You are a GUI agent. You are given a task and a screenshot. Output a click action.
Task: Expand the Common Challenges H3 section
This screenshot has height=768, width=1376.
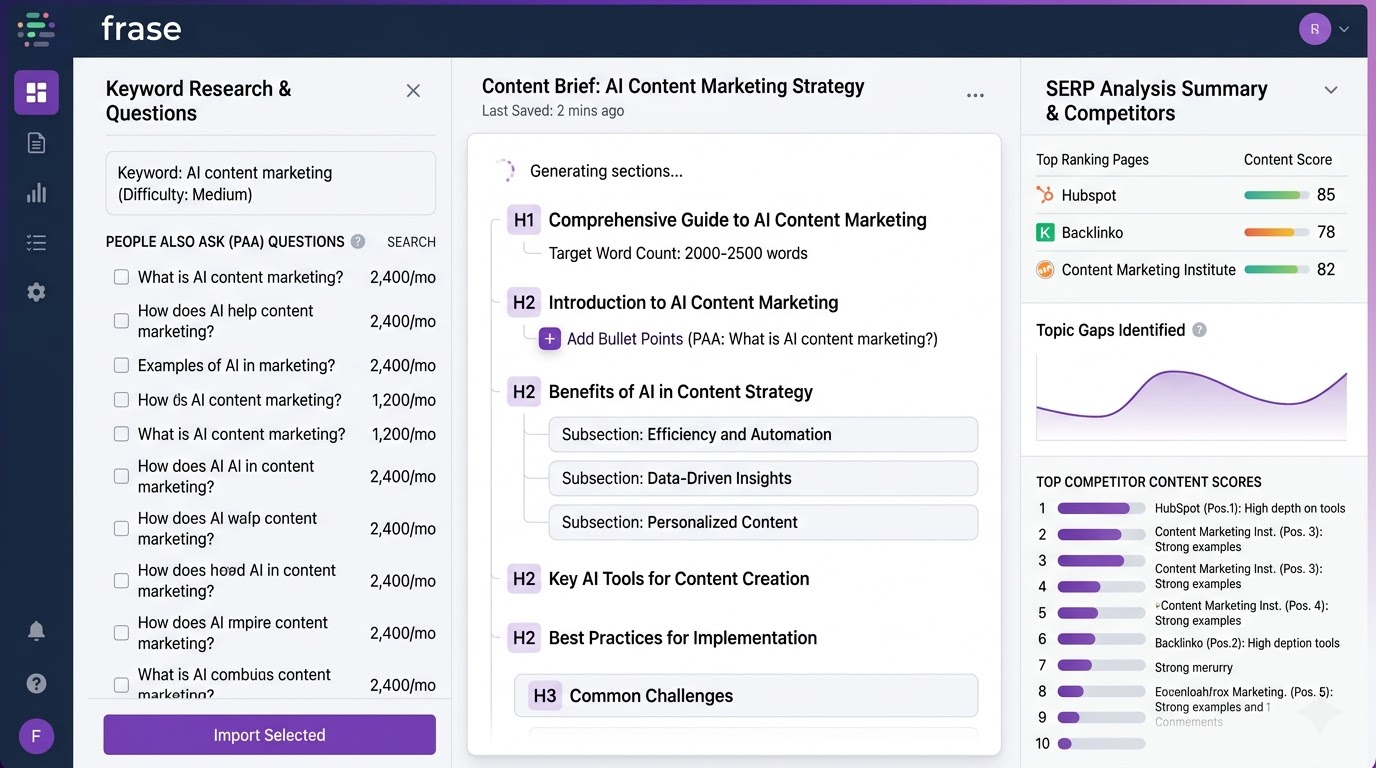click(746, 696)
